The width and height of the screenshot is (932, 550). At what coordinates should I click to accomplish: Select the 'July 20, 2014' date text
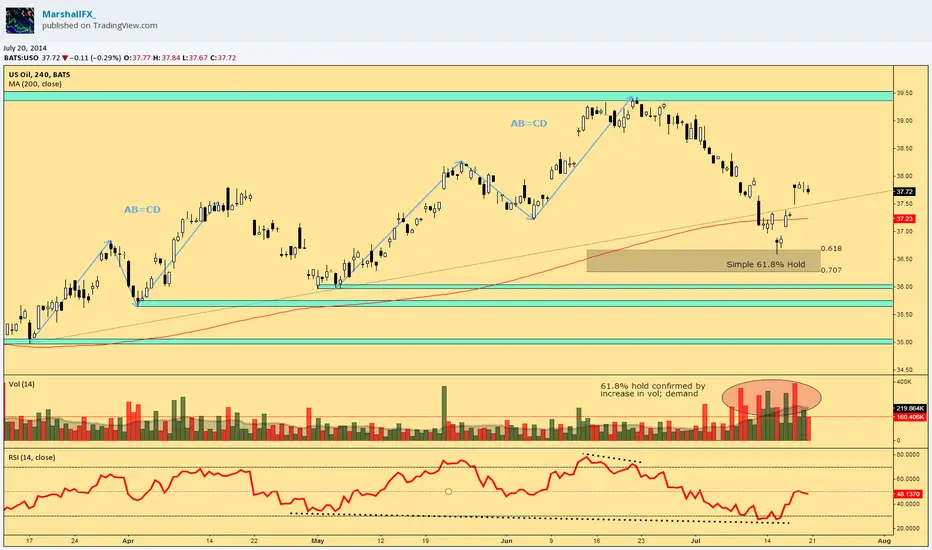[x=25, y=48]
